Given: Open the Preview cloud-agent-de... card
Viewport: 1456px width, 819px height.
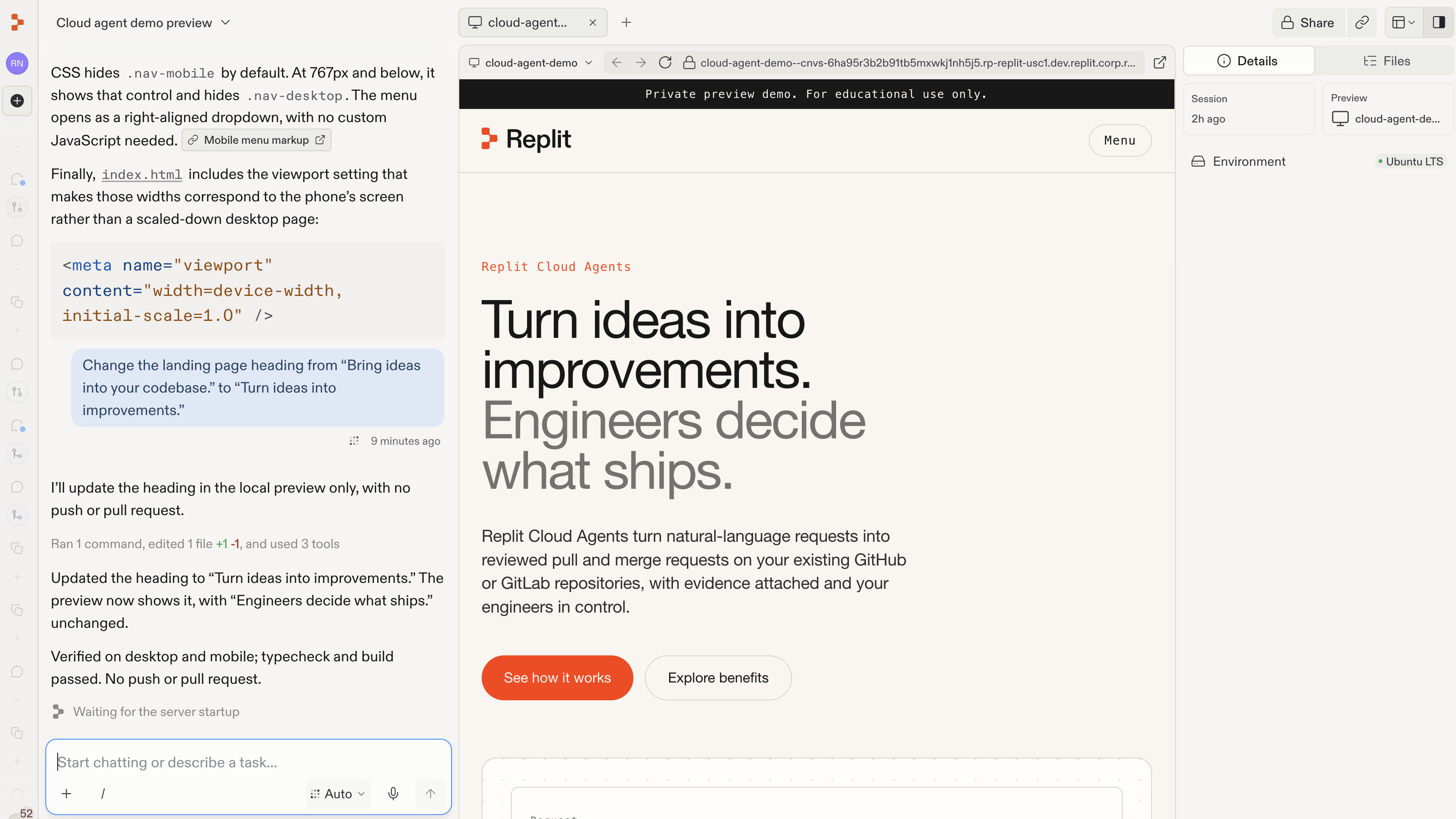Looking at the screenshot, I should 1389,109.
